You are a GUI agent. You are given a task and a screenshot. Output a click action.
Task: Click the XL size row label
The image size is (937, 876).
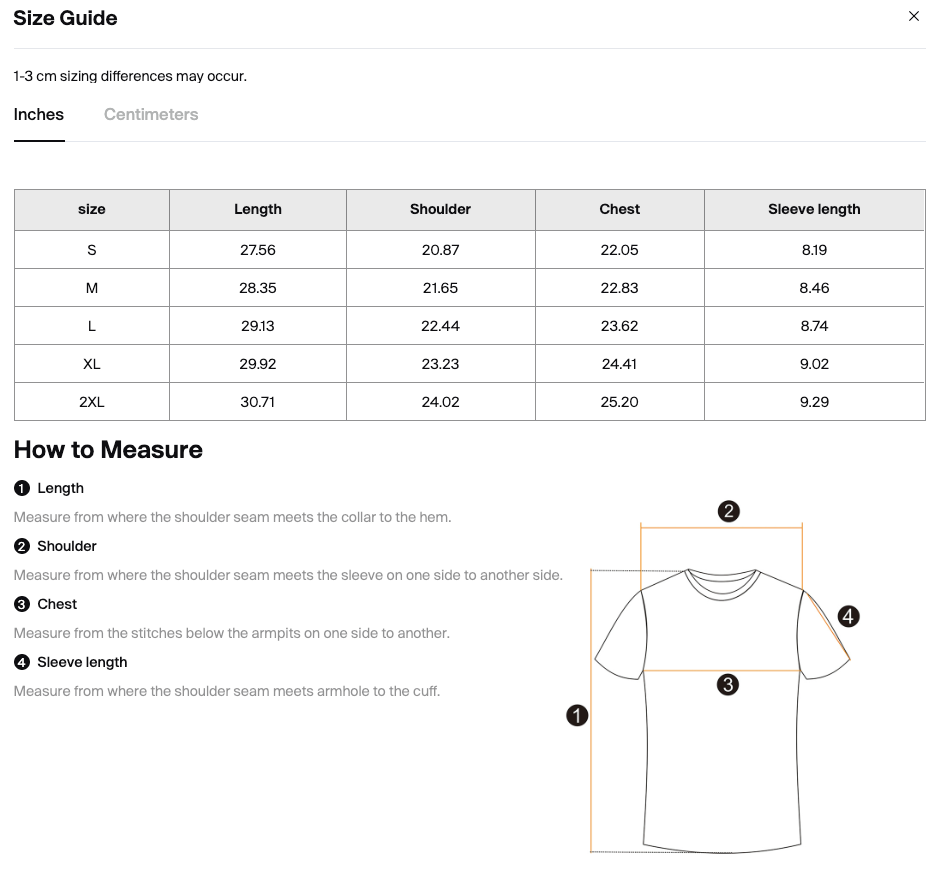point(92,364)
